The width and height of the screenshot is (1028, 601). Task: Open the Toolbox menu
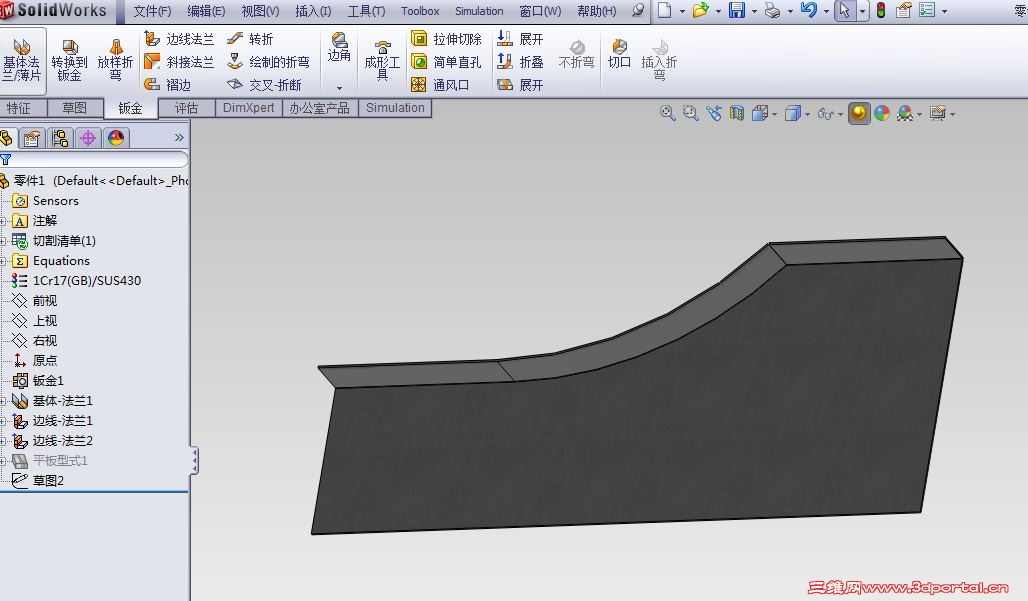(420, 11)
